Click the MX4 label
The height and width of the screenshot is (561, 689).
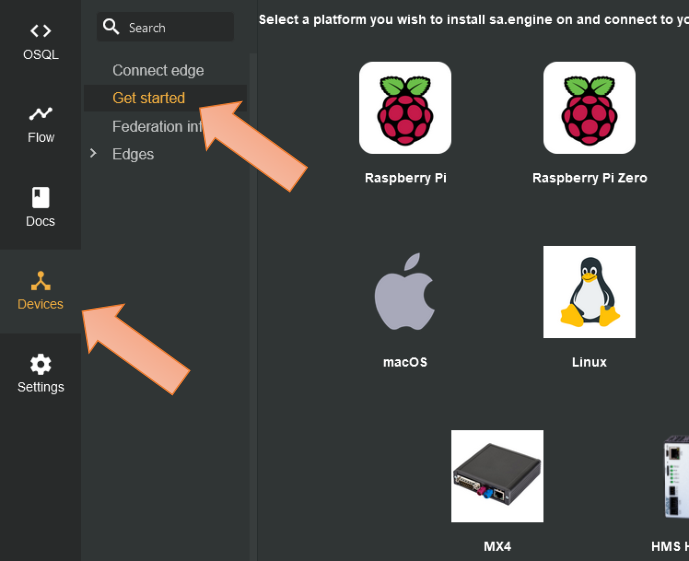click(x=497, y=546)
